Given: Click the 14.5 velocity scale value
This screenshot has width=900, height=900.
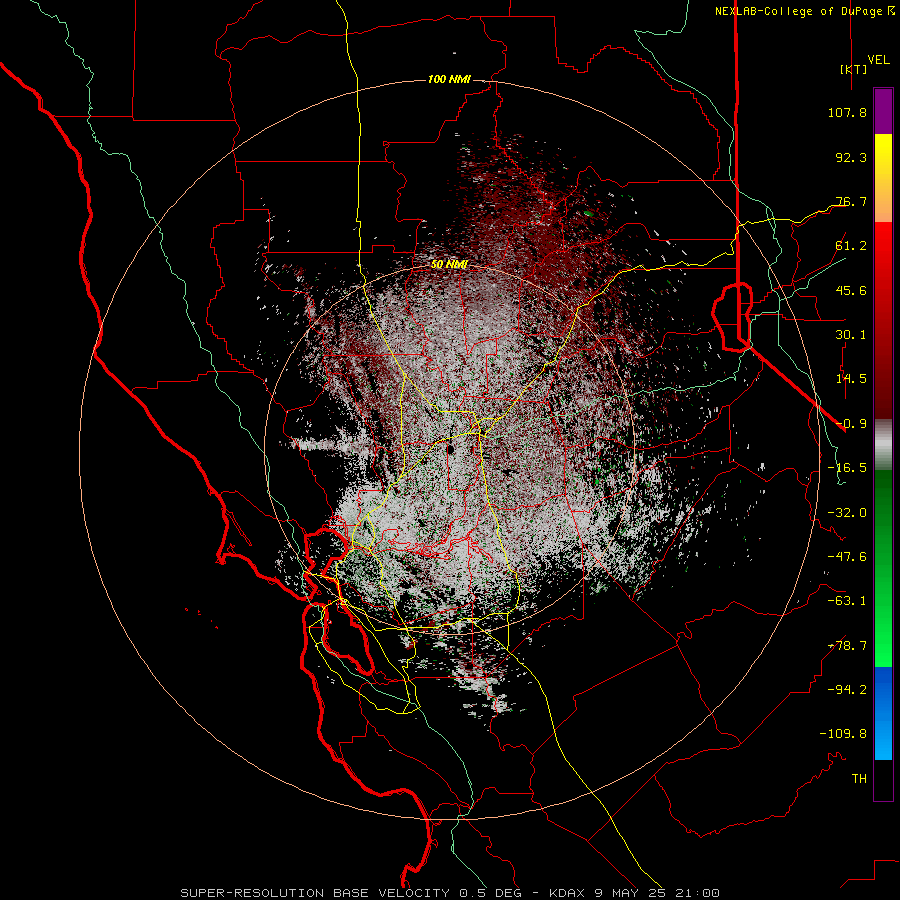Looking at the screenshot, I should point(851,379).
